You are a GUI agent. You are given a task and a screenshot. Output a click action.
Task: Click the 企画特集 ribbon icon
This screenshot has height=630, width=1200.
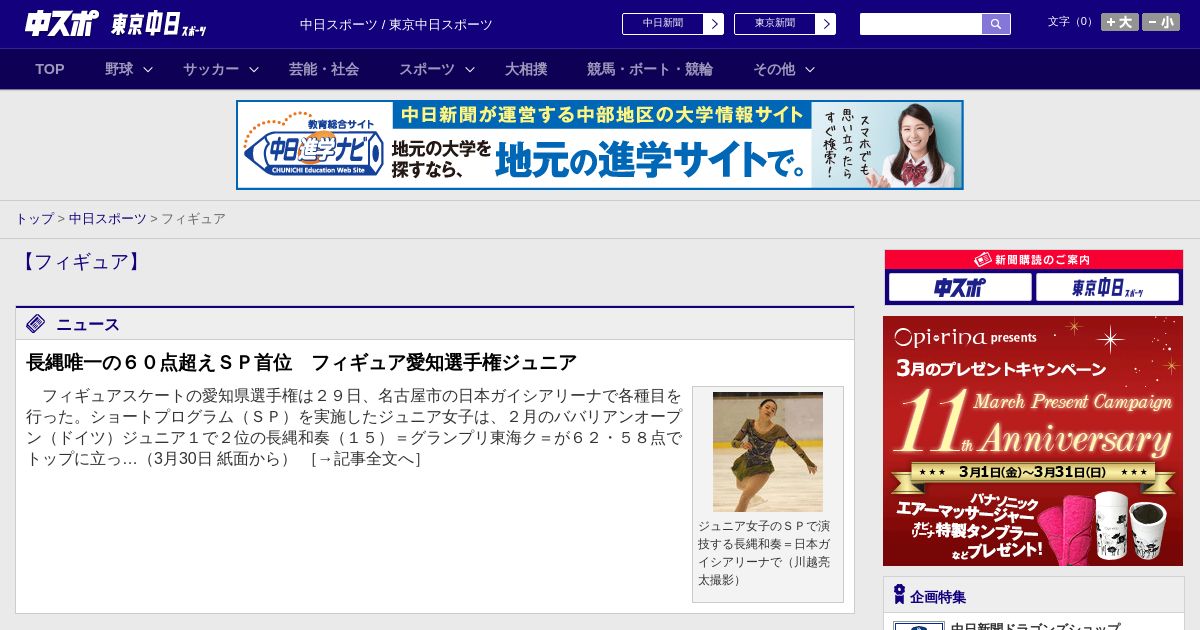point(899,595)
